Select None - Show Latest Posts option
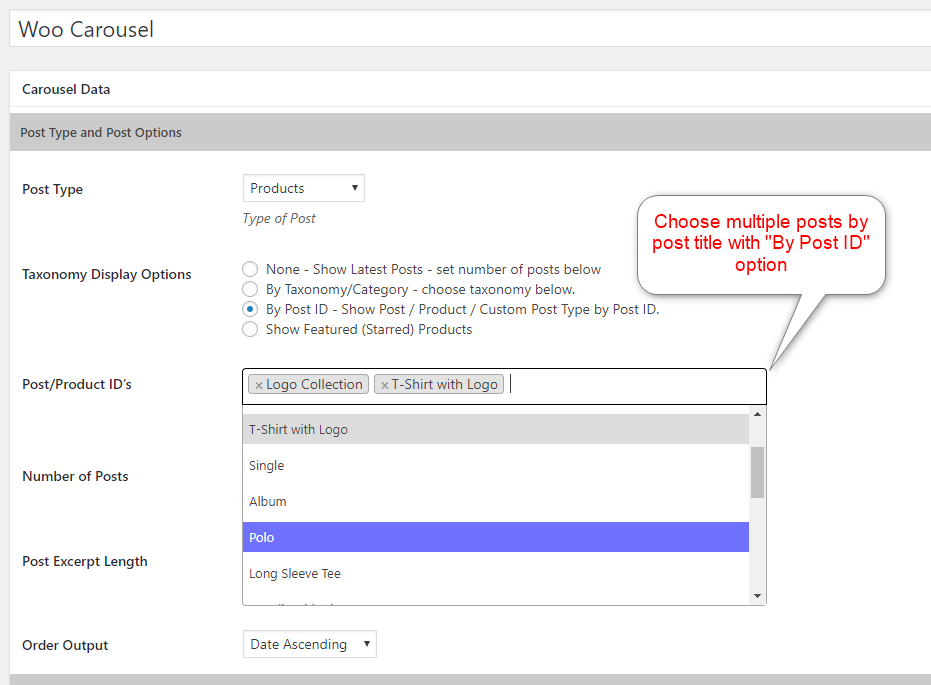 [x=250, y=269]
